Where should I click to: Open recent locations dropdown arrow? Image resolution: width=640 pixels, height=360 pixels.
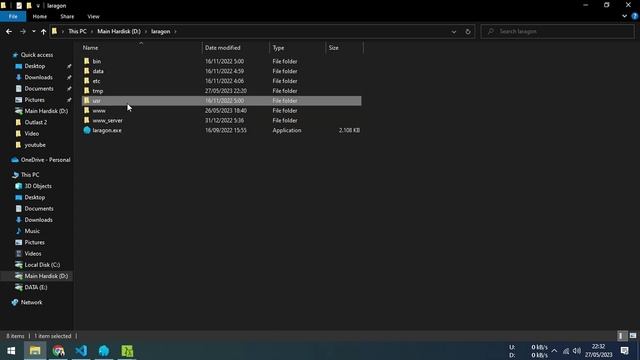[33, 31]
